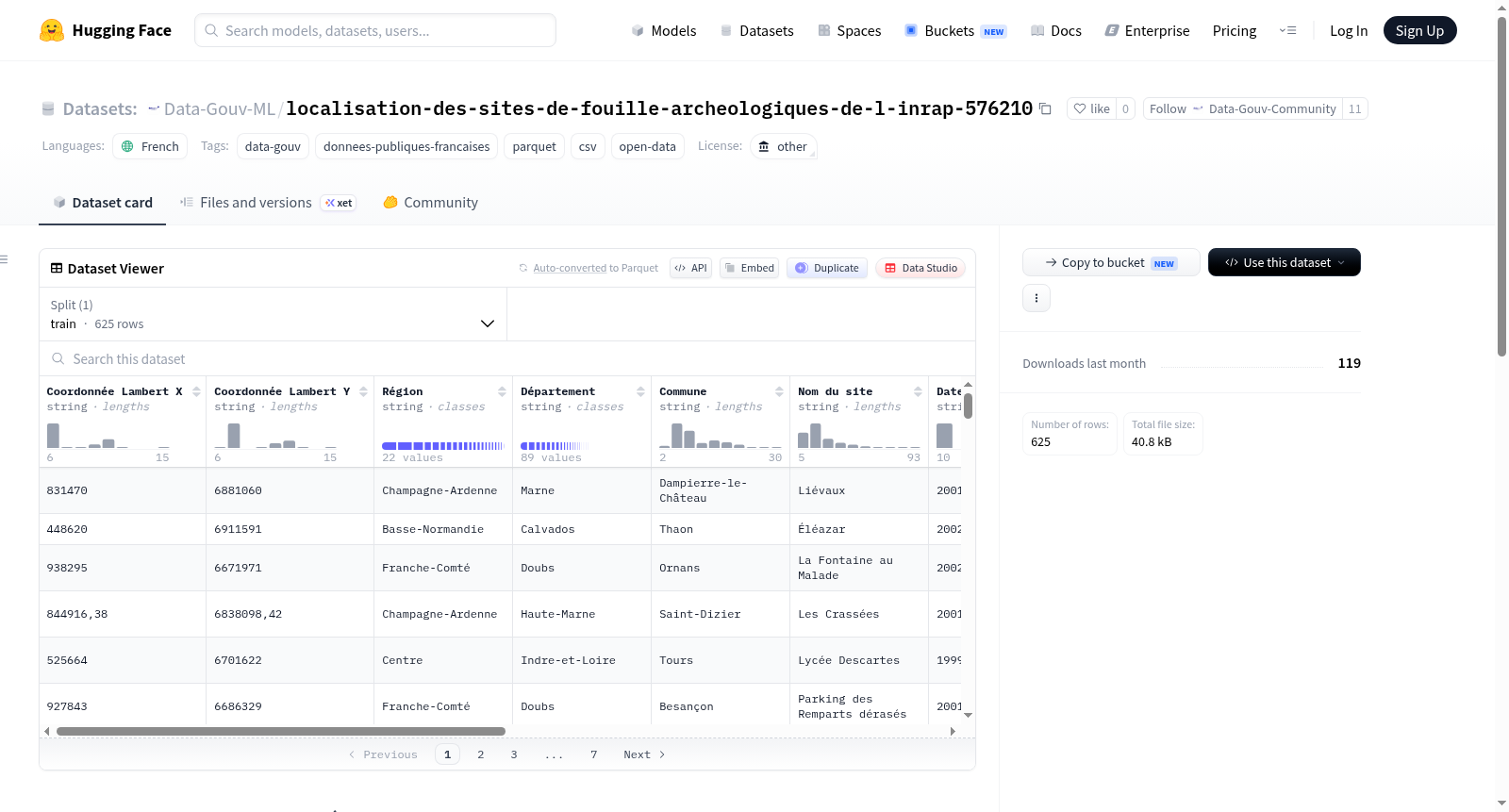Go to page 7 of the table
This screenshot has width=1509, height=812.
594,754
